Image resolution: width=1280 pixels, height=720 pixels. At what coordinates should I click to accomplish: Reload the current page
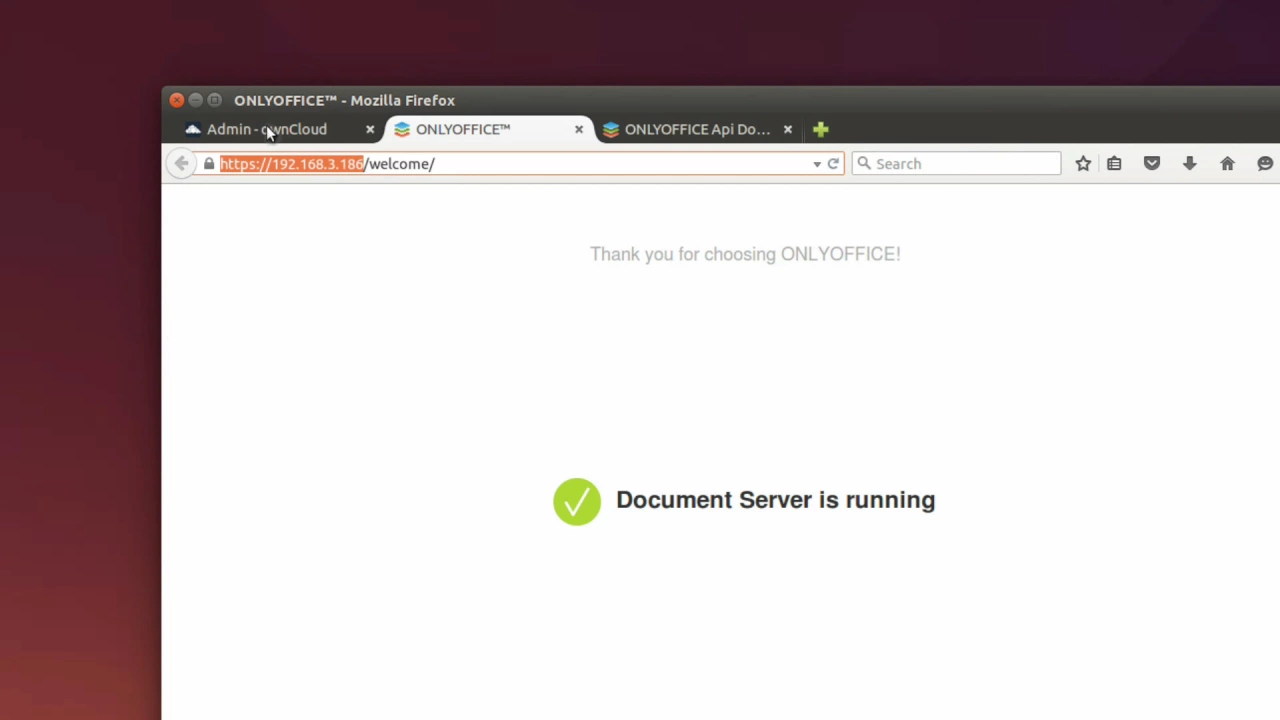point(833,164)
